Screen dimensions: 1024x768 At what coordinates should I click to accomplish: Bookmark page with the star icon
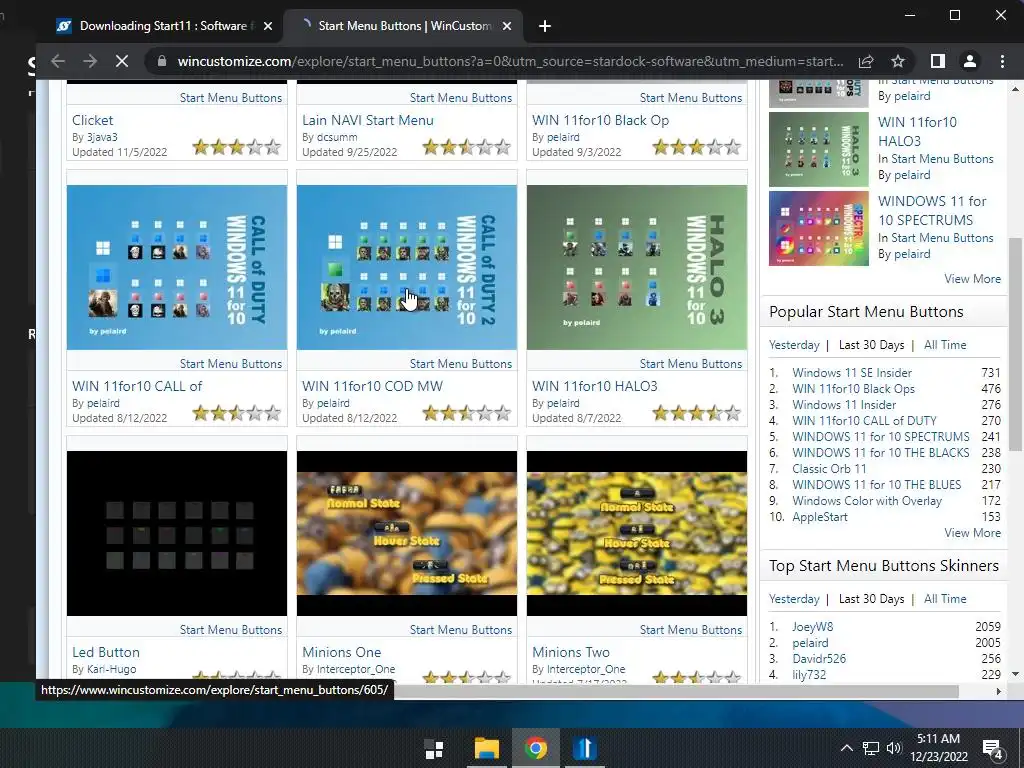pos(898,61)
